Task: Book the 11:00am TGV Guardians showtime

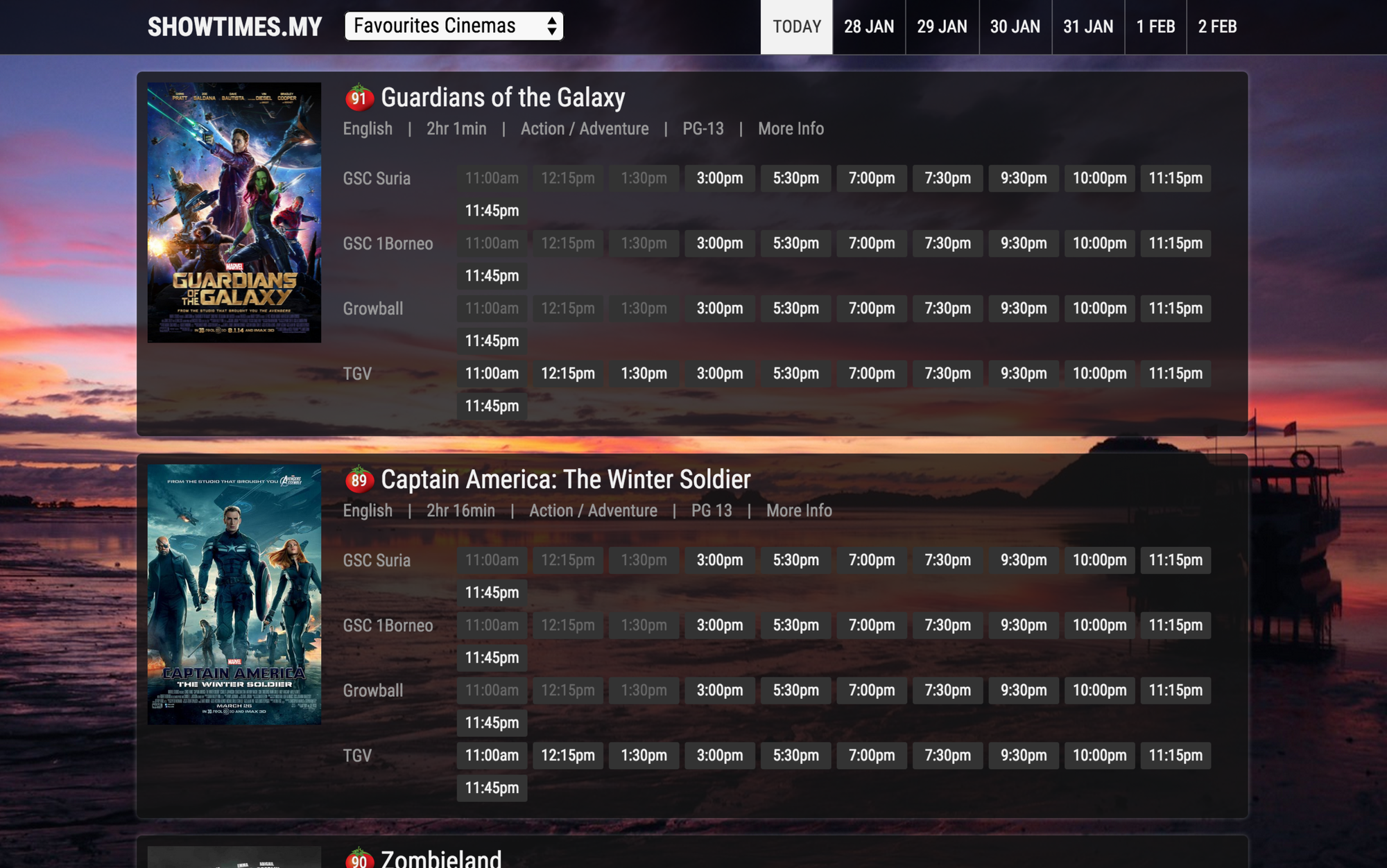Action: pyautogui.click(x=492, y=374)
